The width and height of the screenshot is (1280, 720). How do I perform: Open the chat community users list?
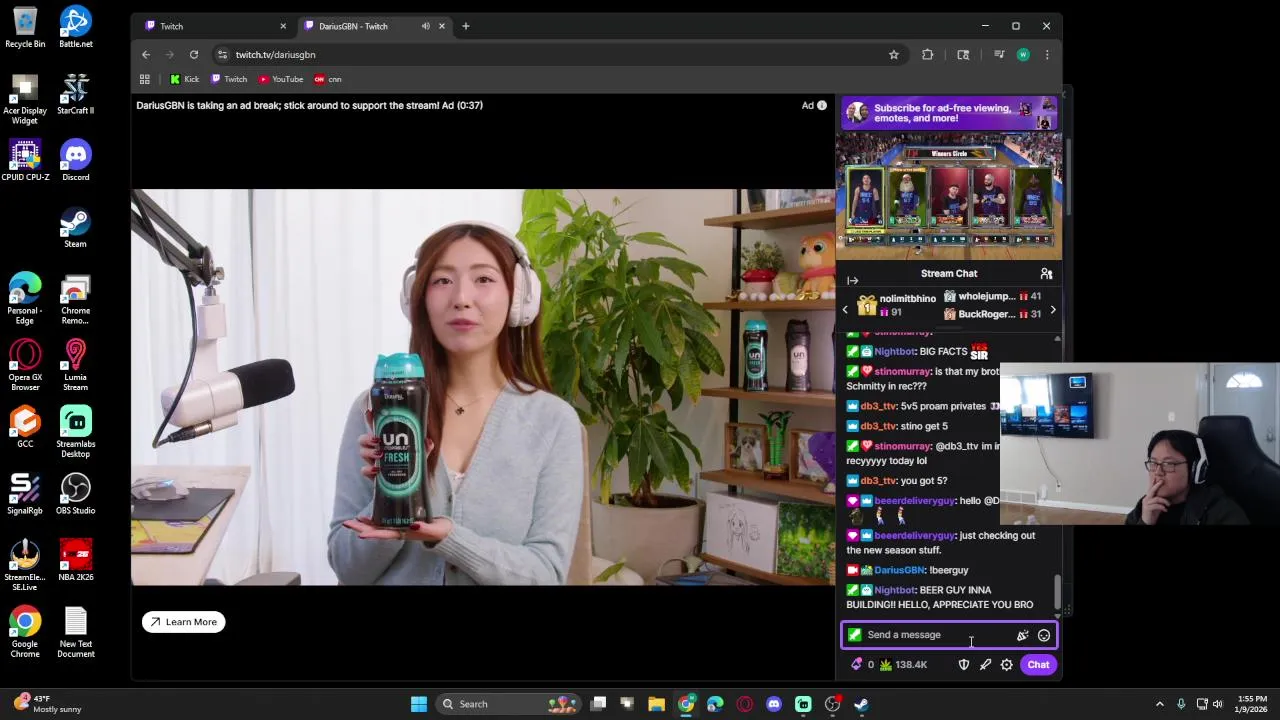tap(1046, 273)
